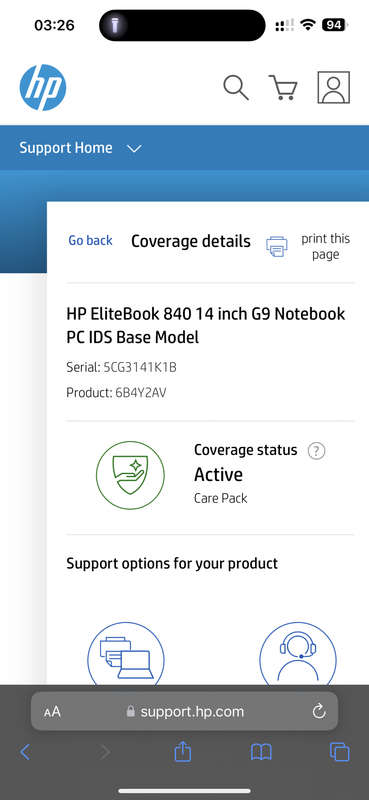Tap the flashlight indicator in the Dynamic Island
The image size is (369, 800).
[x=115, y=25]
